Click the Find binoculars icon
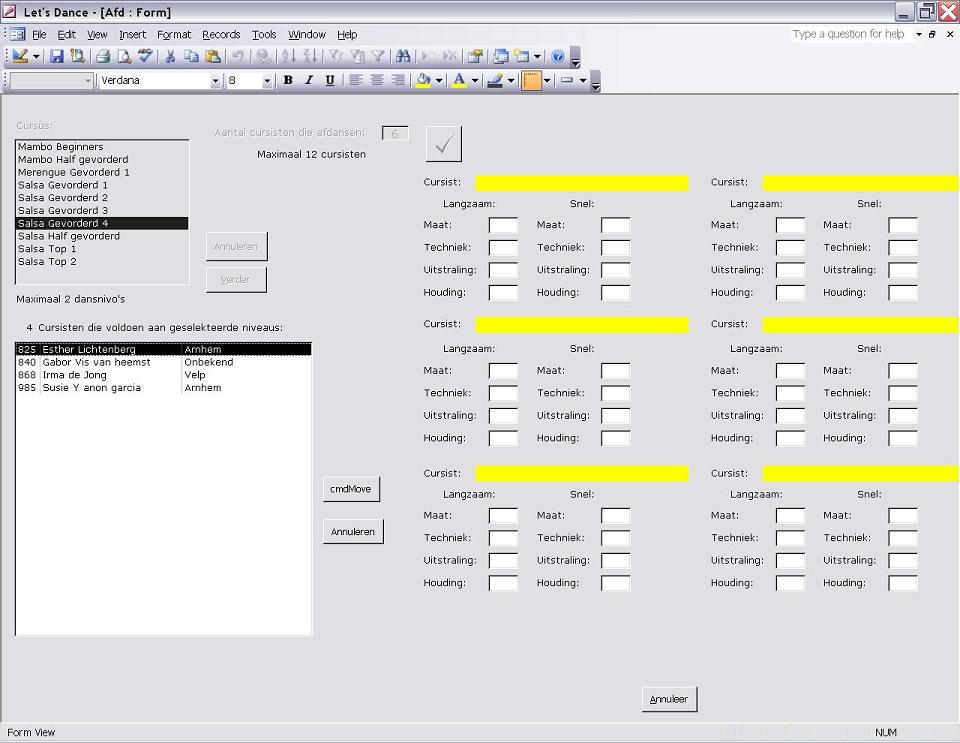The height and width of the screenshot is (743, 960). pyautogui.click(x=403, y=56)
